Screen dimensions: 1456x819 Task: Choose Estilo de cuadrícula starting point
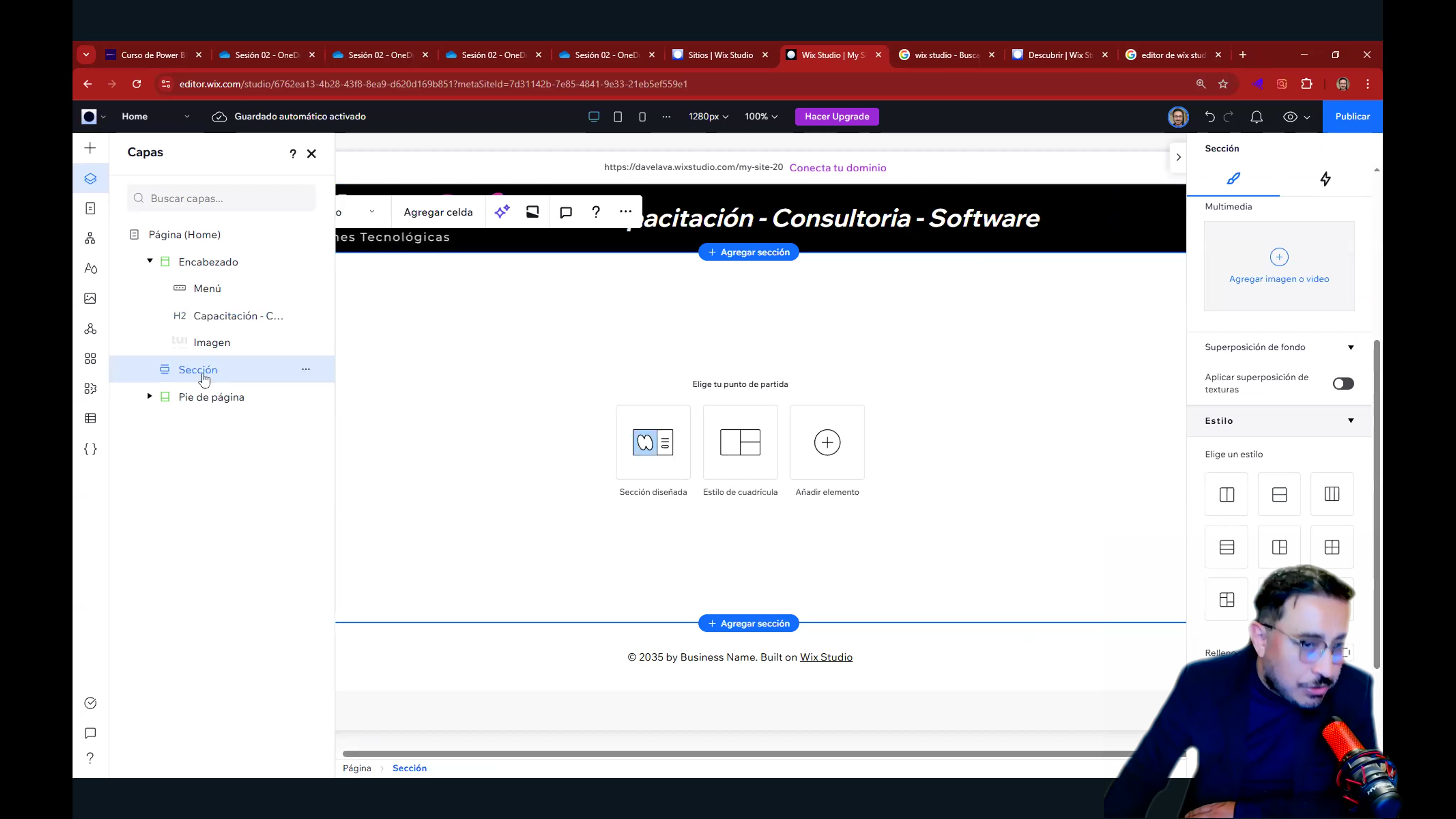click(740, 443)
